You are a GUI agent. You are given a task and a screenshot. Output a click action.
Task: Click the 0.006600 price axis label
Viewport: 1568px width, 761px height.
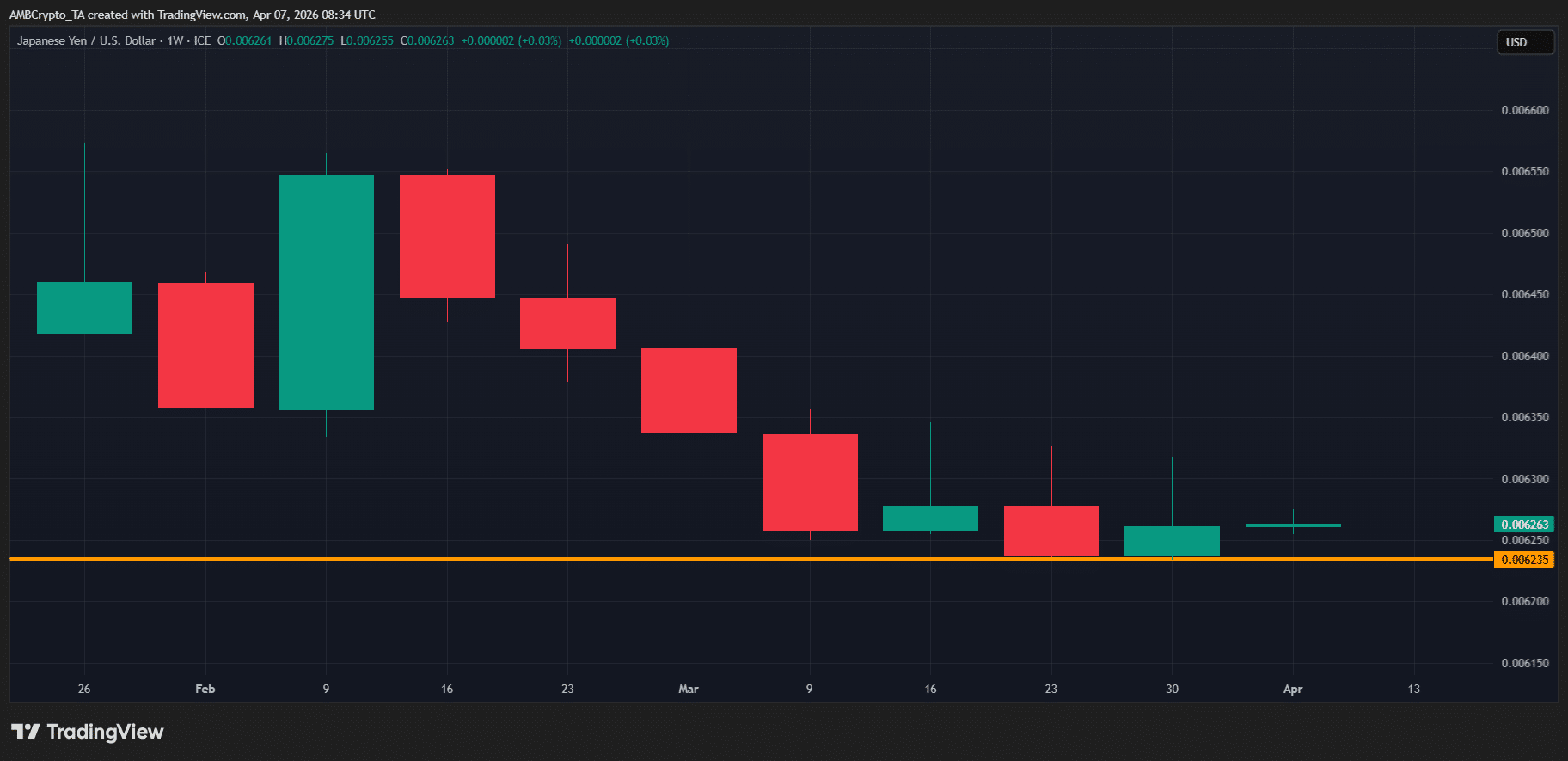(x=1524, y=110)
